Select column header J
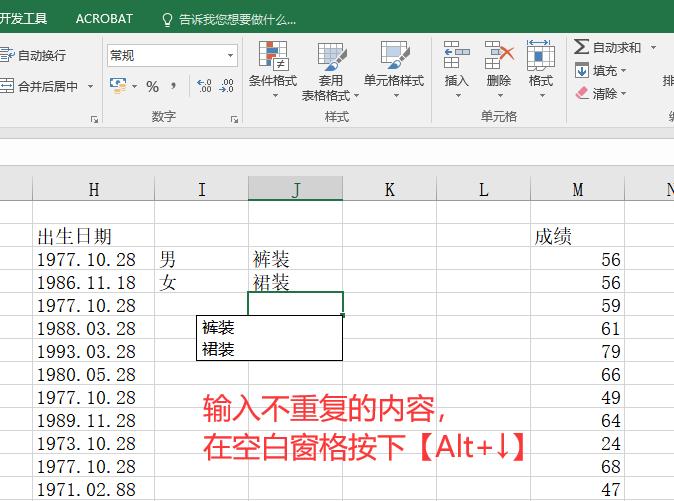674x501 pixels. (x=295, y=189)
